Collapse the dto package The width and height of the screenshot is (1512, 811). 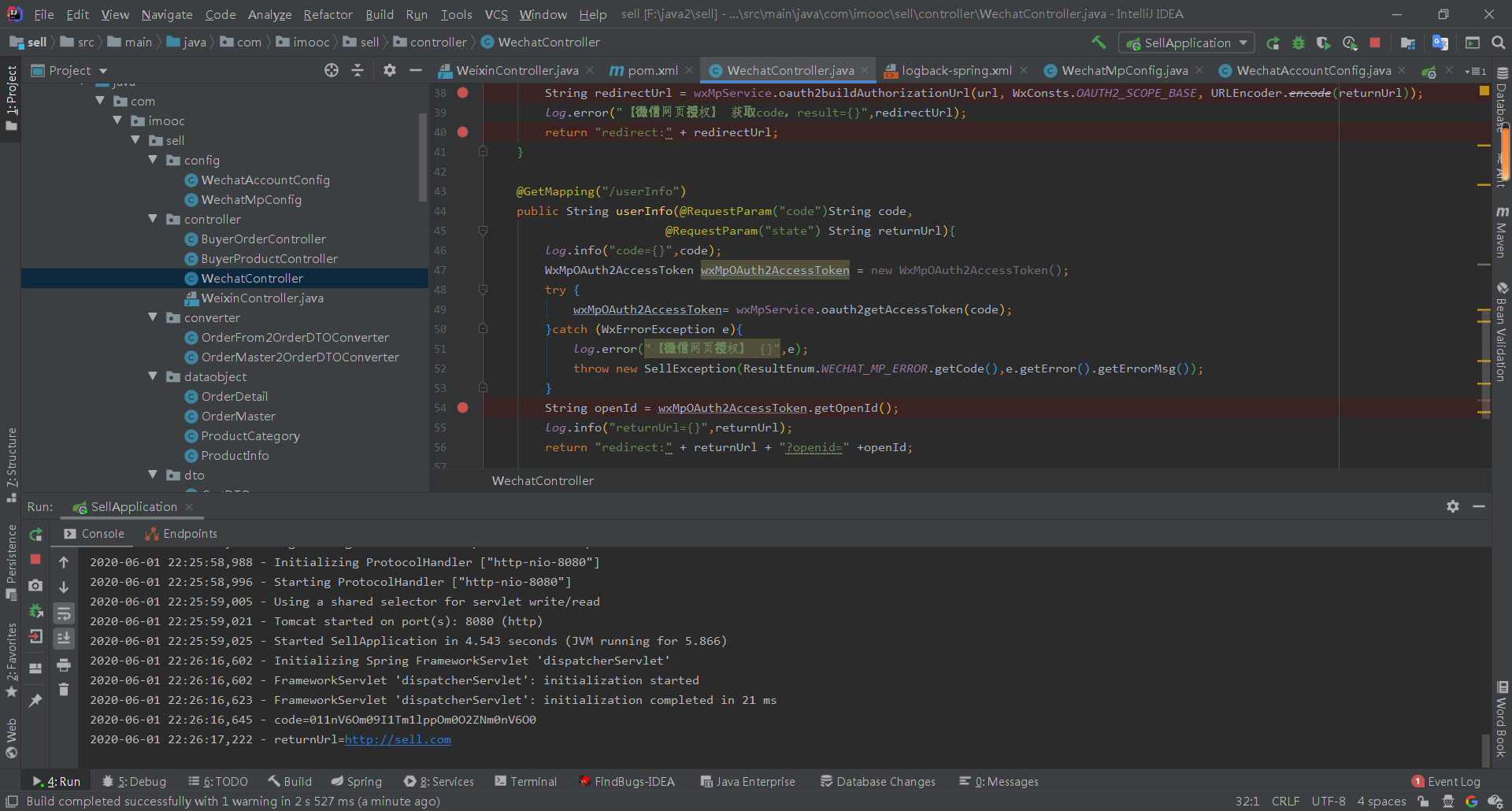(153, 475)
